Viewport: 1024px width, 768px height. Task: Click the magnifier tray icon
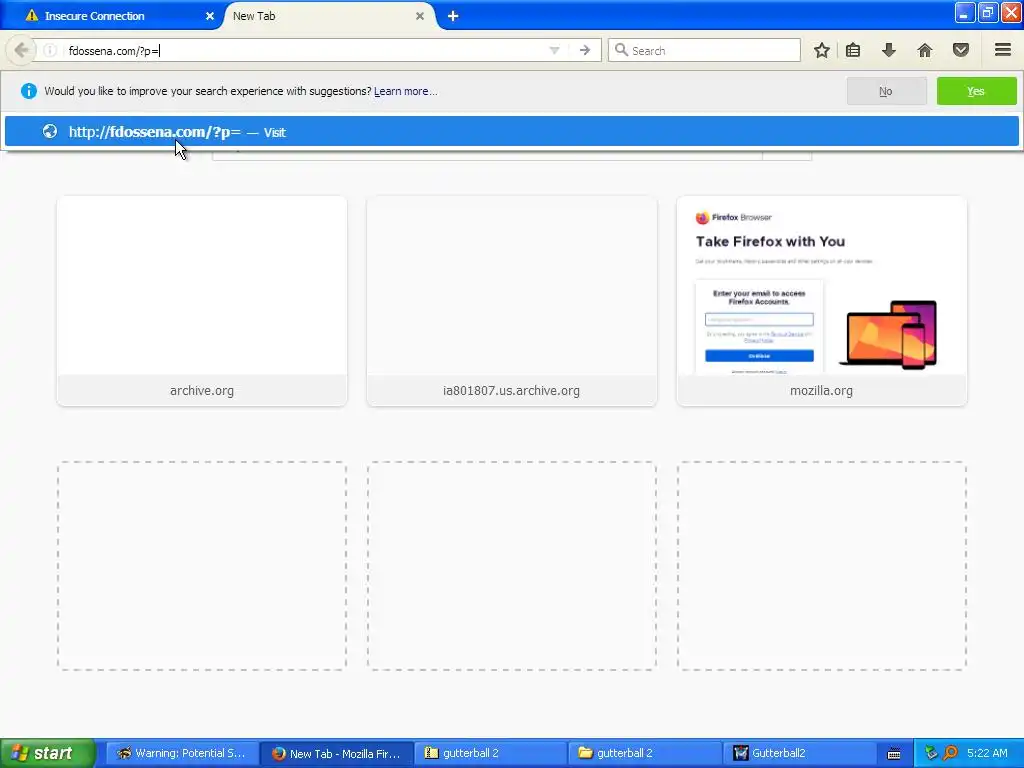click(950, 753)
